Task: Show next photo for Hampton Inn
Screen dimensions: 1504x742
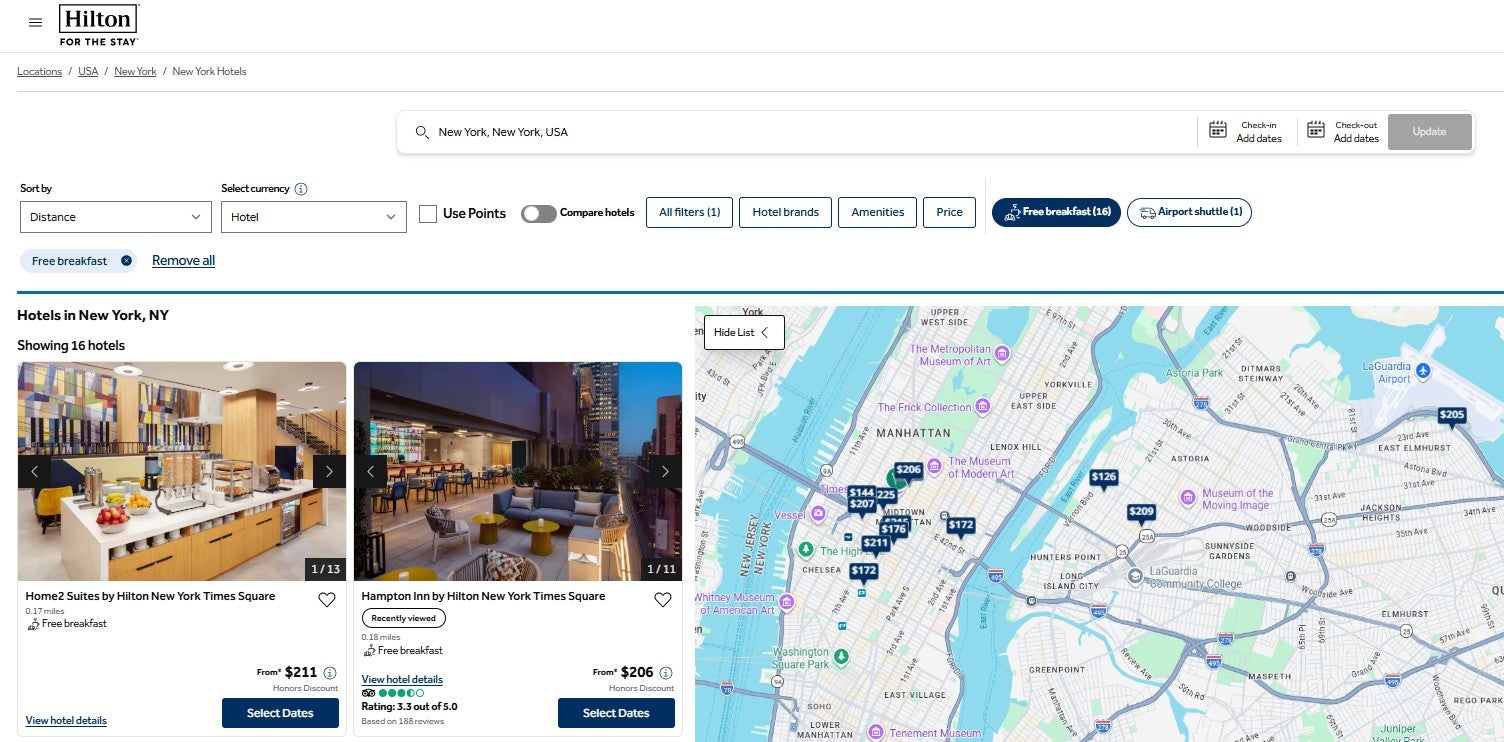Action: (x=665, y=472)
